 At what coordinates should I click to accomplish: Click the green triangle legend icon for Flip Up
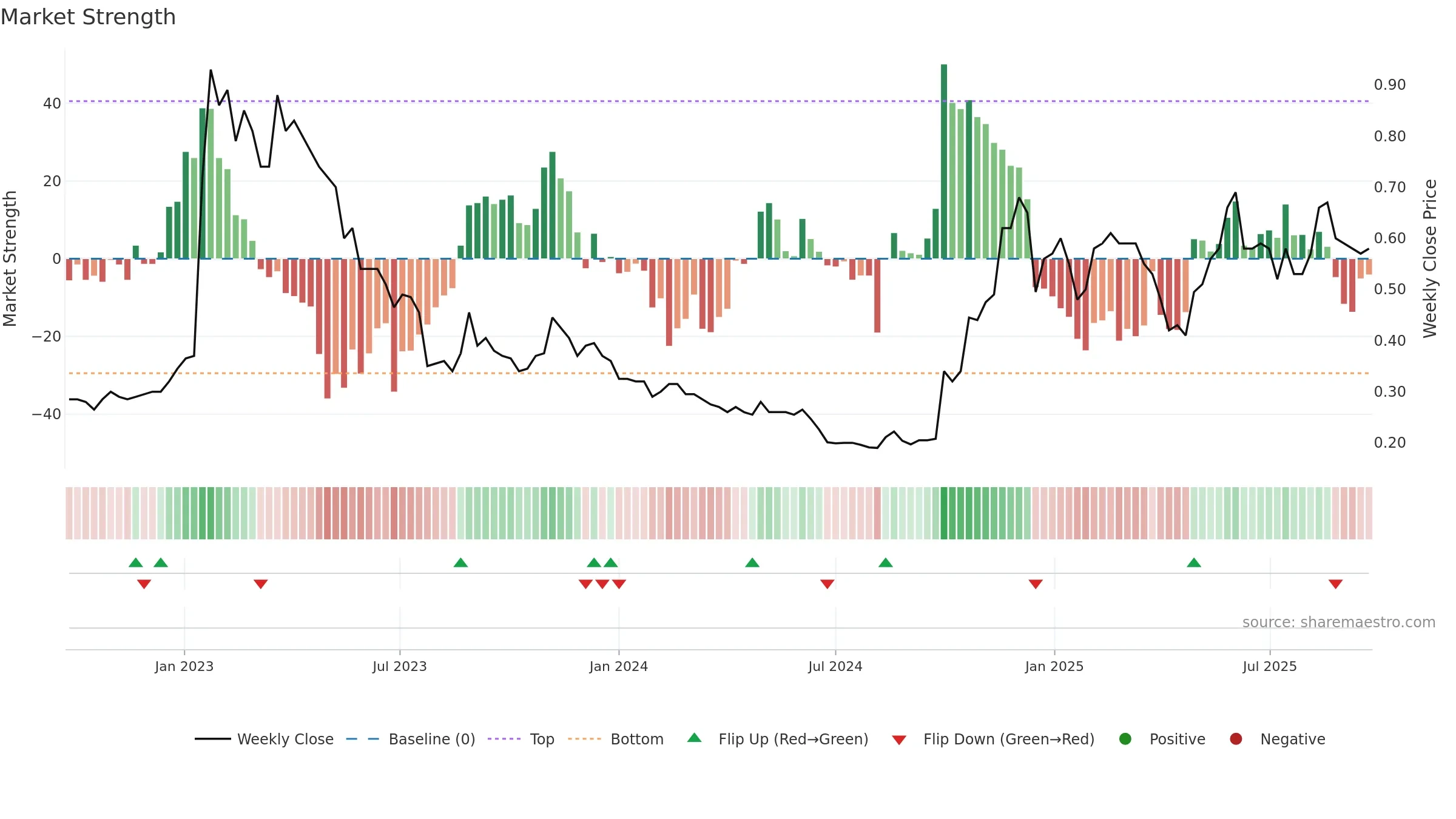pyautogui.click(x=695, y=738)
